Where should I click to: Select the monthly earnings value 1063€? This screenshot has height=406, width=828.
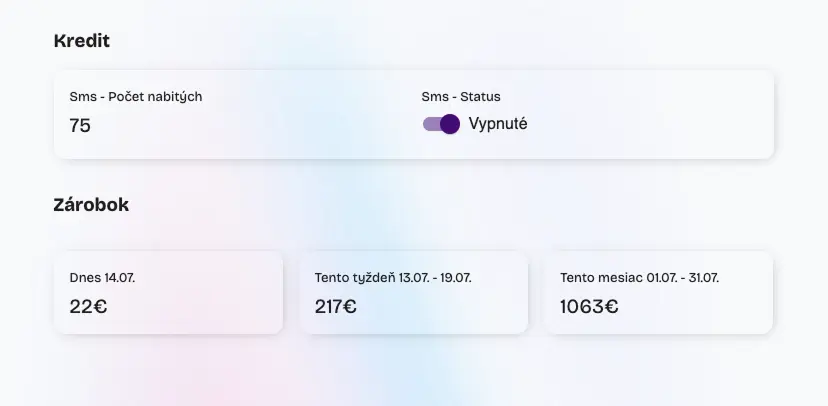(589, 307)
